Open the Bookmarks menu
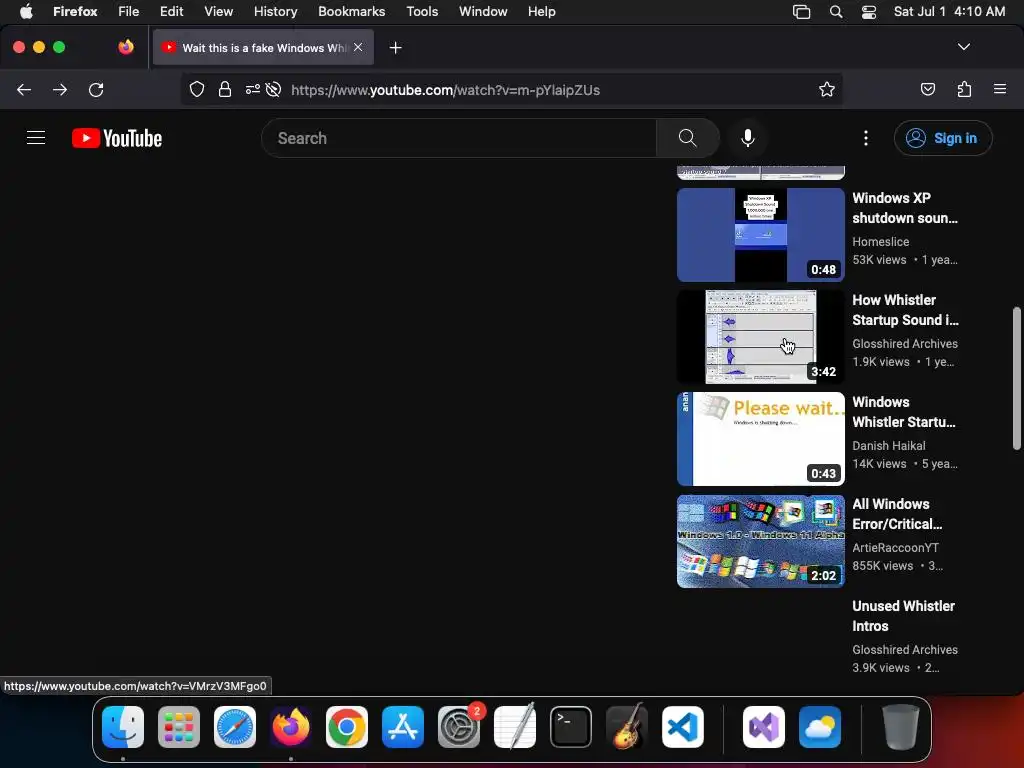Image resolution: width=1024 pixels, height=768 pixels. coord(351,12)
